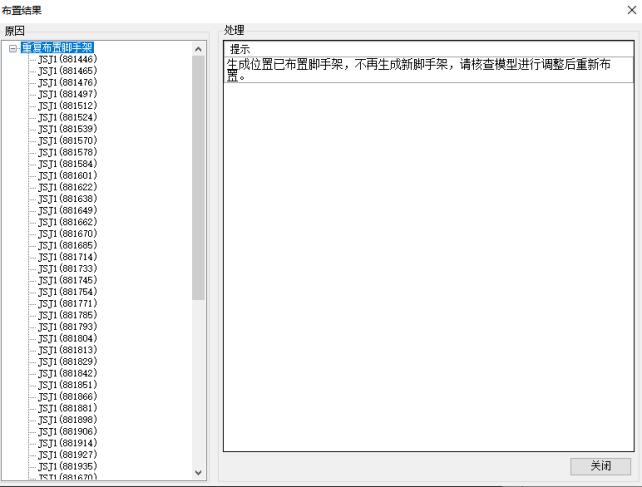Pick JSJ1(881649) from the tree

(67, 210)
